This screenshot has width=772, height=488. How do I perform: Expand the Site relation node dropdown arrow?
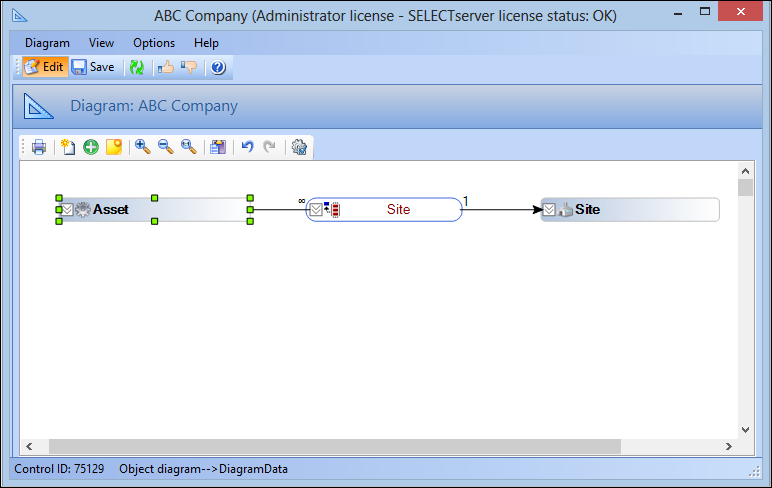coord(316,210)
